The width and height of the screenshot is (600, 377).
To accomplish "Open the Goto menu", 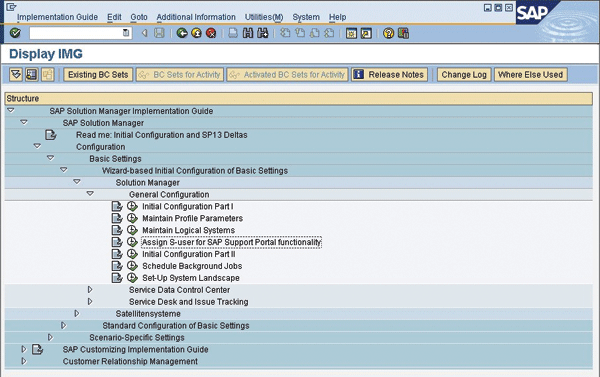I will pyautogui.click(x=139, y=17).
